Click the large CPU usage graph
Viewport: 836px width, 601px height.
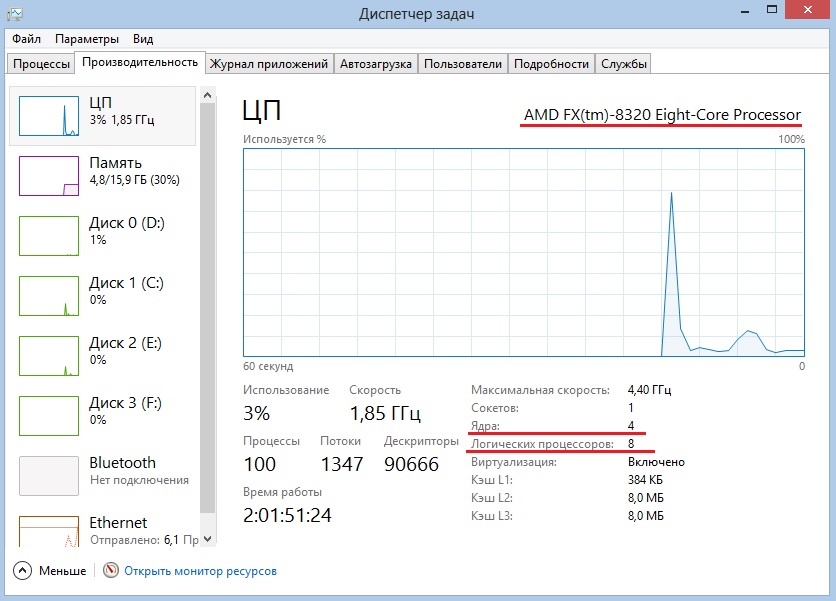click(x=524, y=252)
